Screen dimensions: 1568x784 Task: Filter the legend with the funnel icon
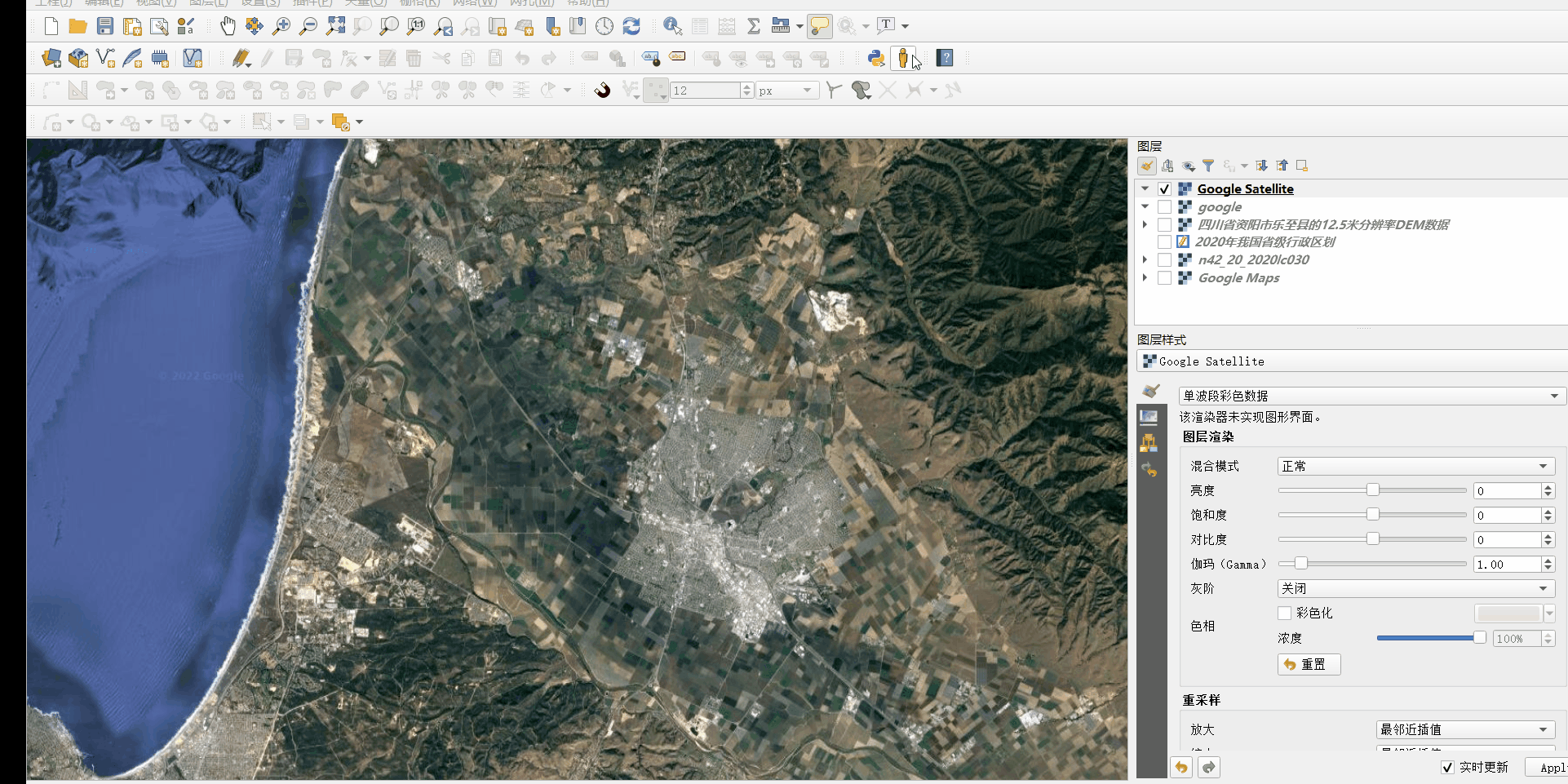click(x=1208, y=166)
